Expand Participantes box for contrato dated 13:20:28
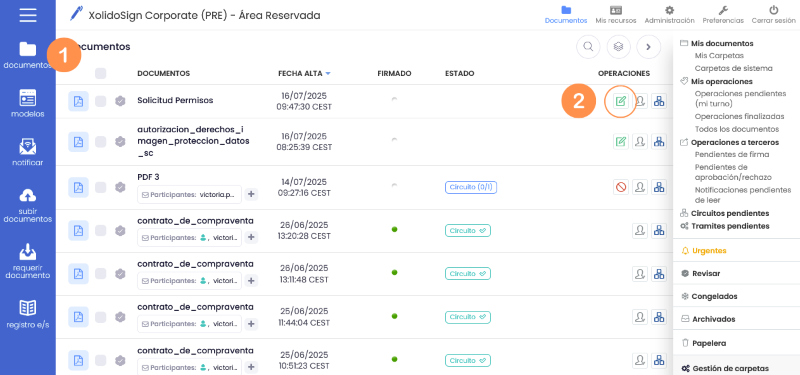Image resolution: width=800 pixels, height=375 pixels. pyautogui.click(x=189, y=237)
